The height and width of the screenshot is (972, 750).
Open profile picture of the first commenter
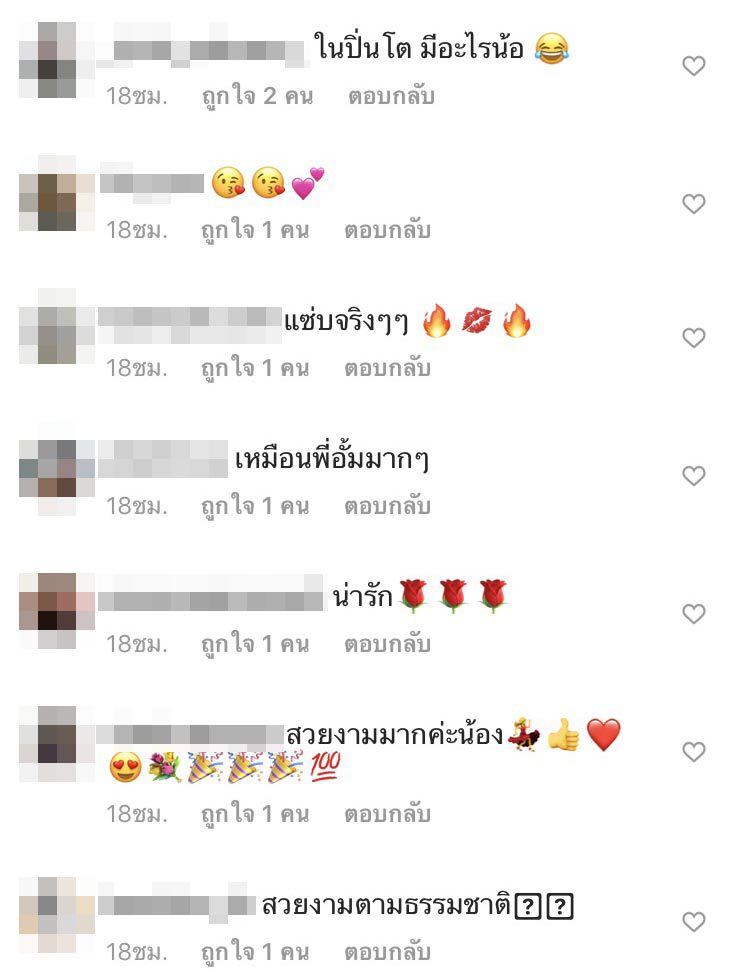click(x=57, y=60)
